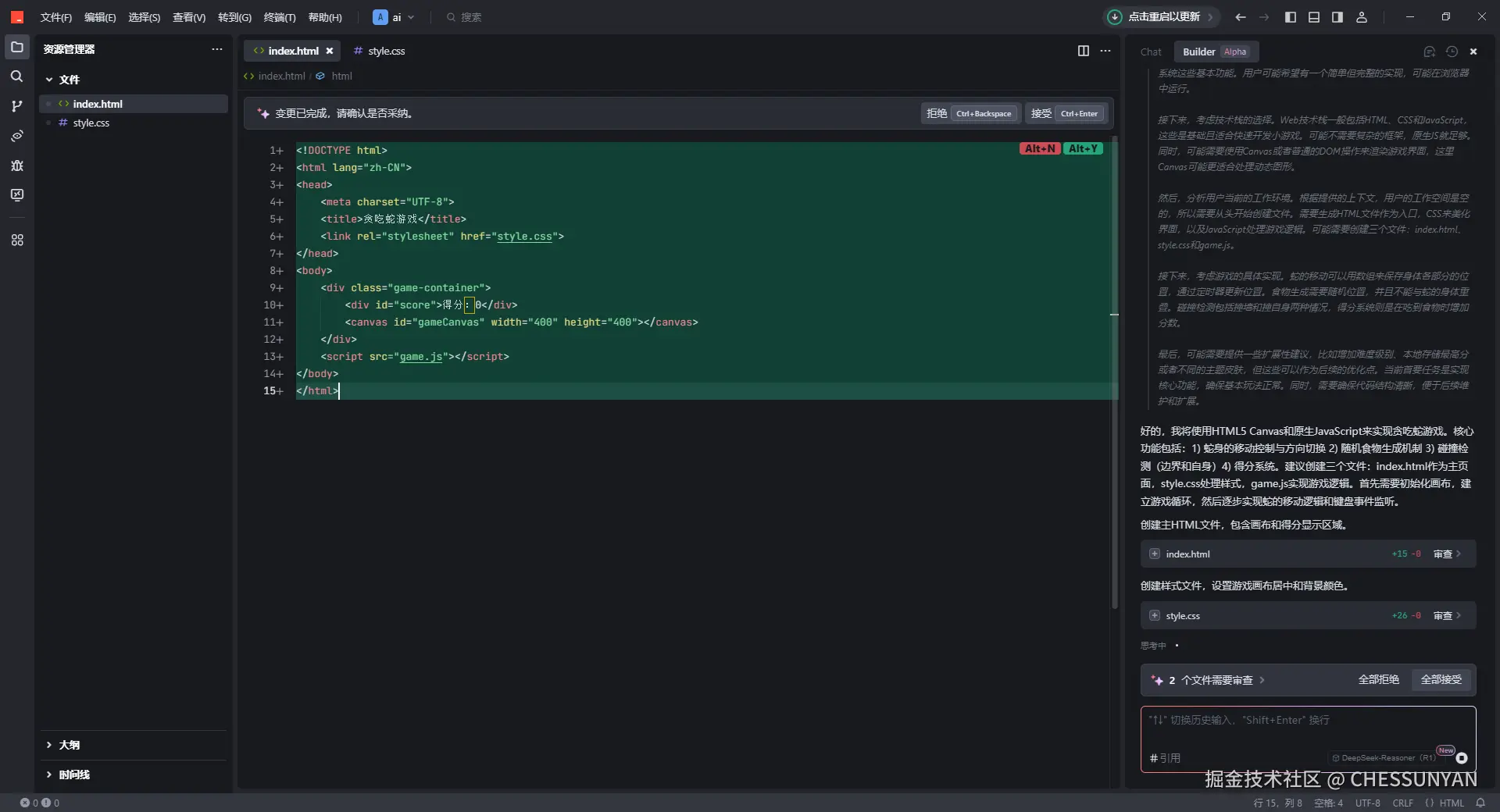The height and width of the screenshot is (812, 1500).
Task: Open notifications bell in status bar
Action: [1480, 803]
